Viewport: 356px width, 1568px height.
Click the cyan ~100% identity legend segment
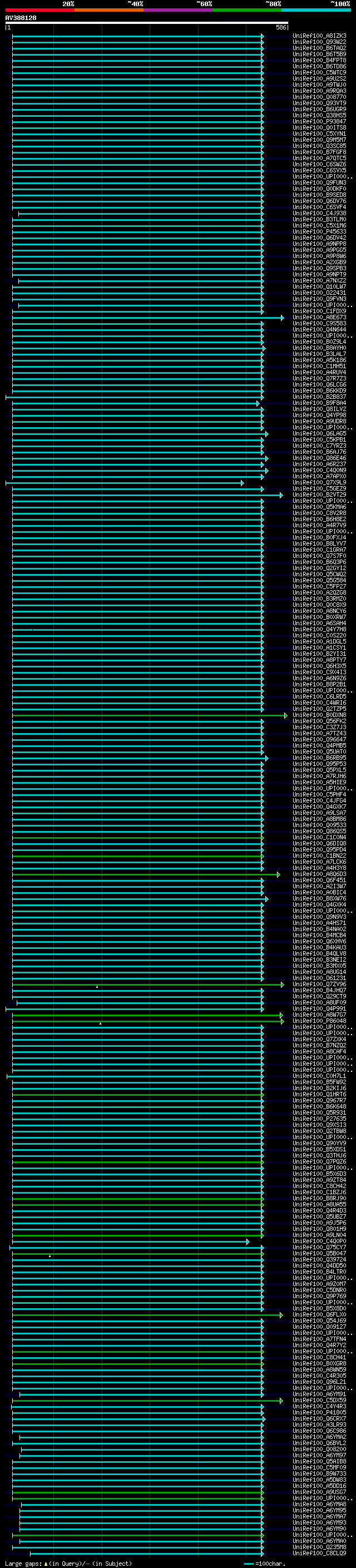pos(316,10)
